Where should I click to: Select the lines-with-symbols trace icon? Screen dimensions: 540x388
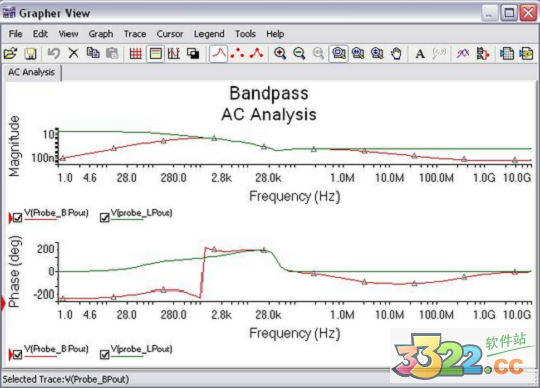point(256,54)
